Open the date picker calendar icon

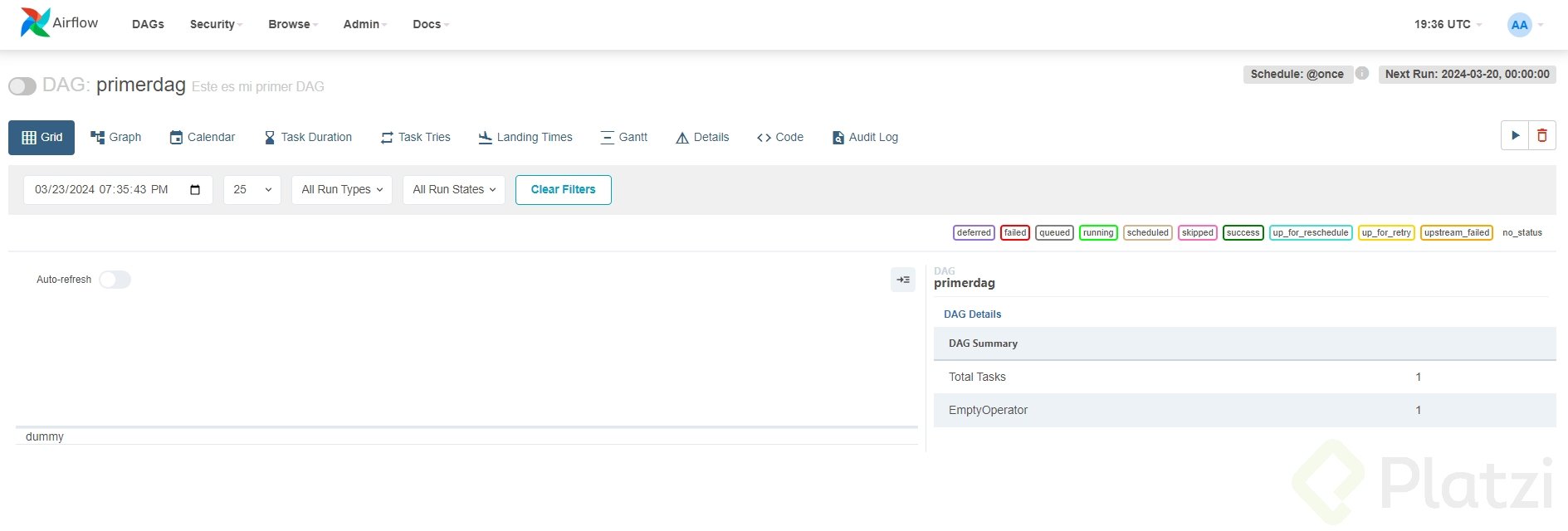click(195, 190)
